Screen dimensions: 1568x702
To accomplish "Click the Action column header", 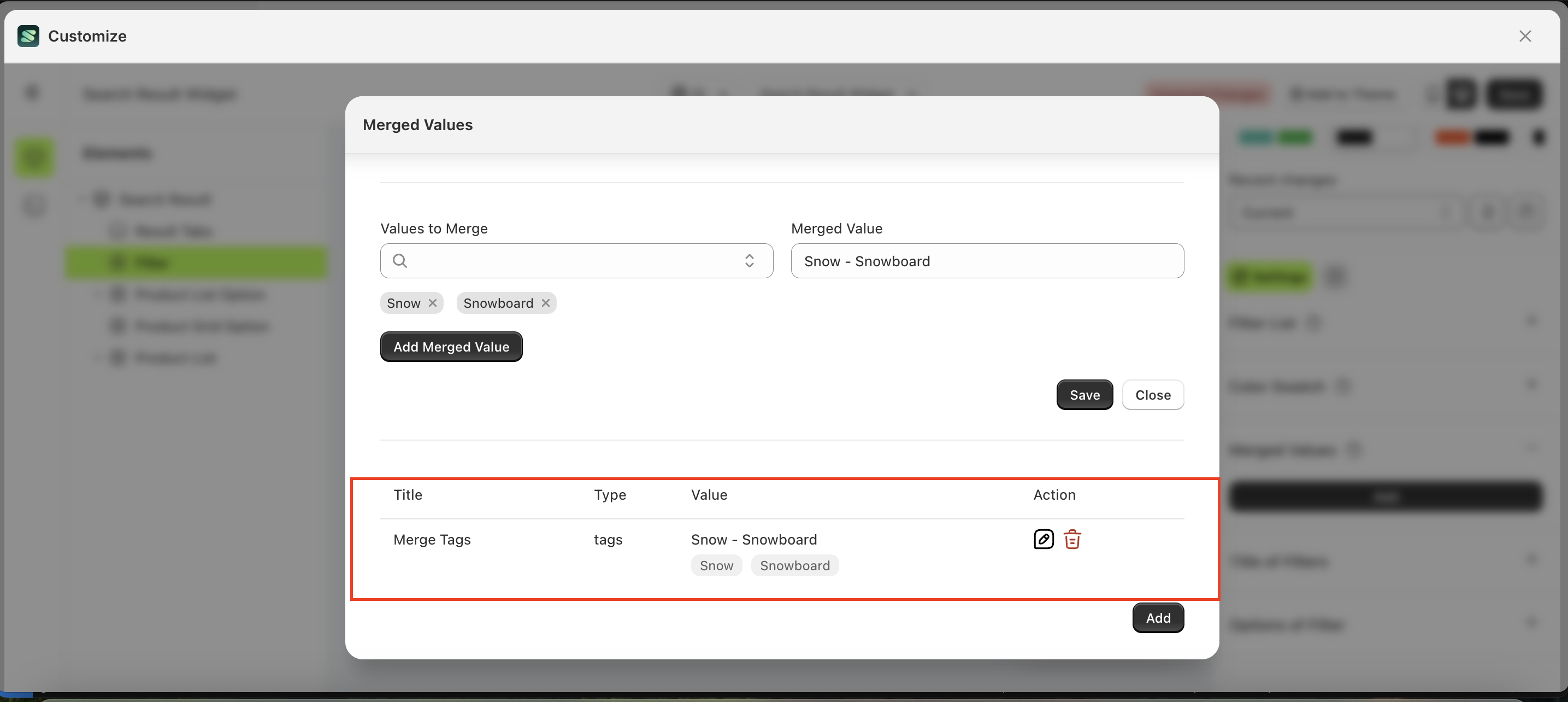I will [x=1054, y=495].
